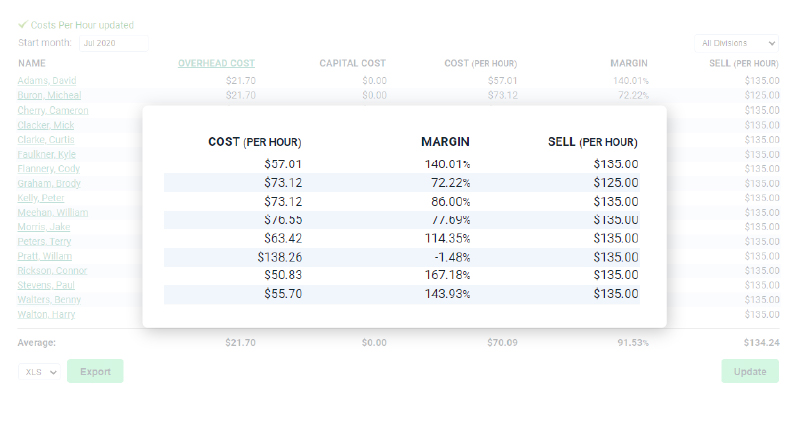
Task: Click the average cost $70.09
Action: pos(502,343)
